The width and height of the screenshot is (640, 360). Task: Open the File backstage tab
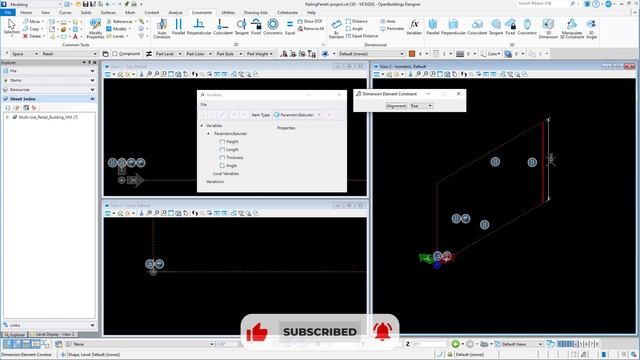pyautogui.click(x=8, y=13)
